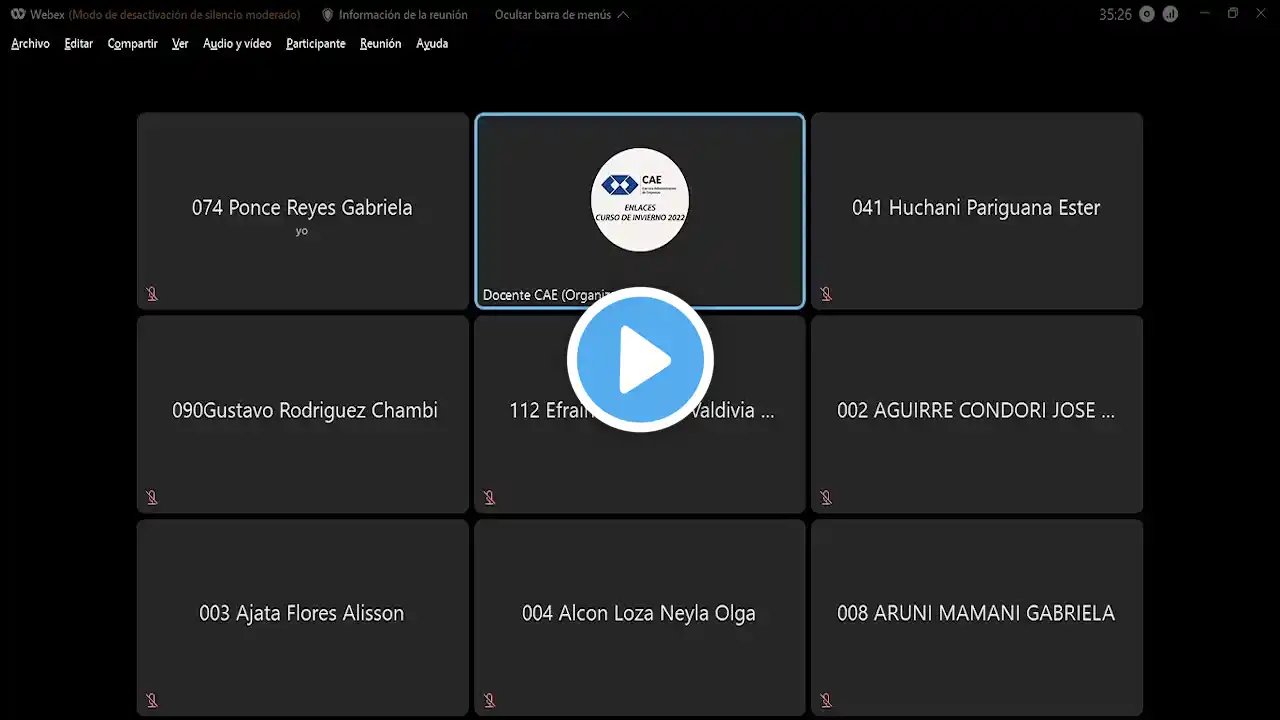Select participant name 041 Huchani Pariguana Ester
1280x720 pixels.
click(x=976, y=208)
